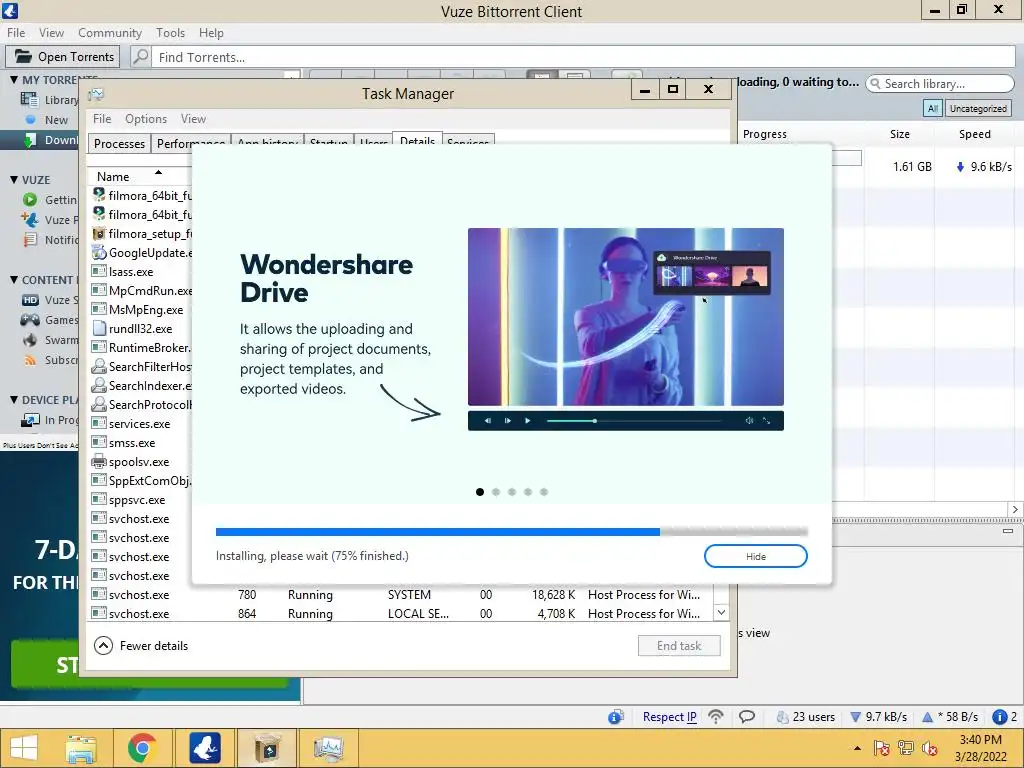Screen dimensions: 1024x768
Task: Open the Games item in the sidebar
Action: tap(50, 320)
